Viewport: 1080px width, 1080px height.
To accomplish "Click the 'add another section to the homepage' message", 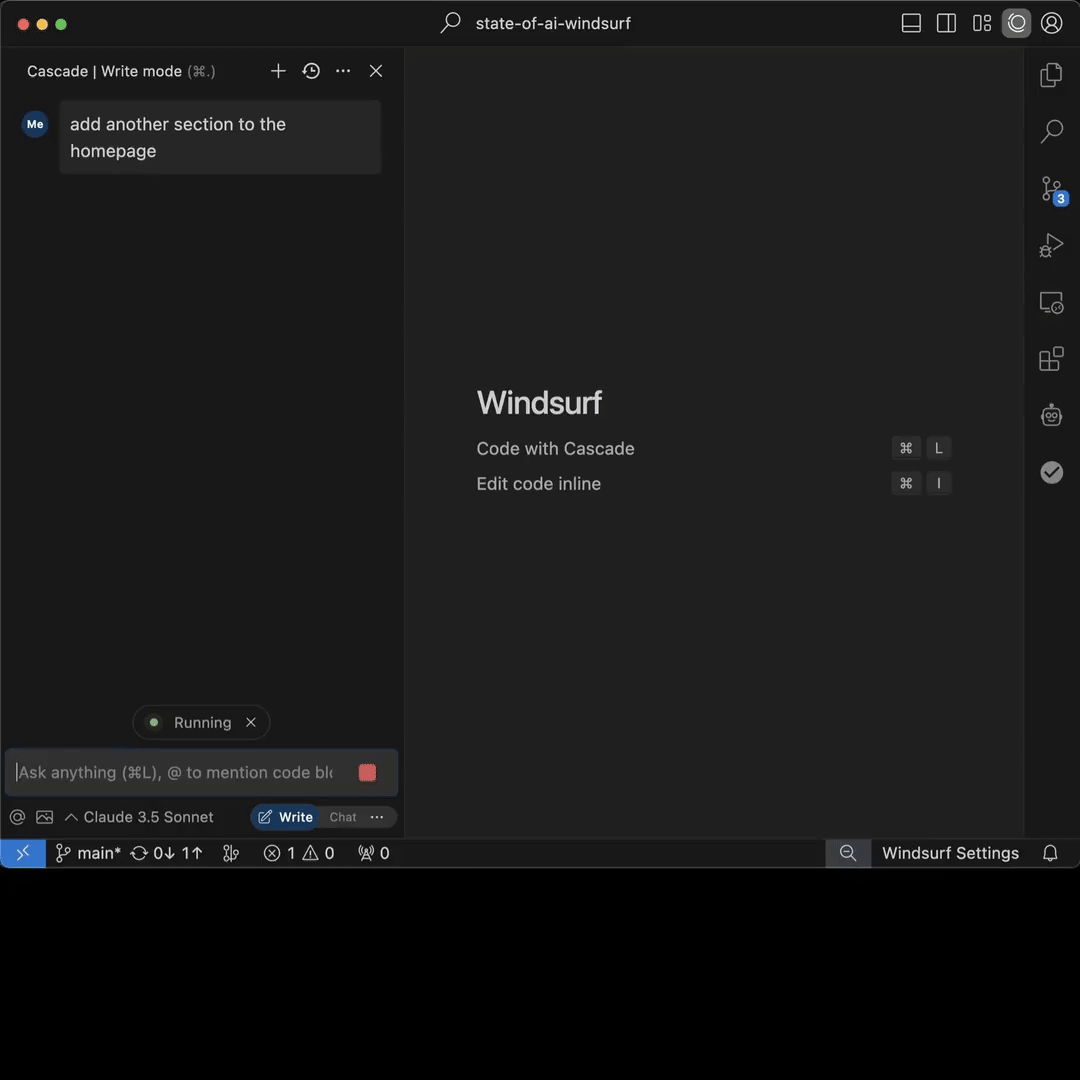I will click(220, 137).
